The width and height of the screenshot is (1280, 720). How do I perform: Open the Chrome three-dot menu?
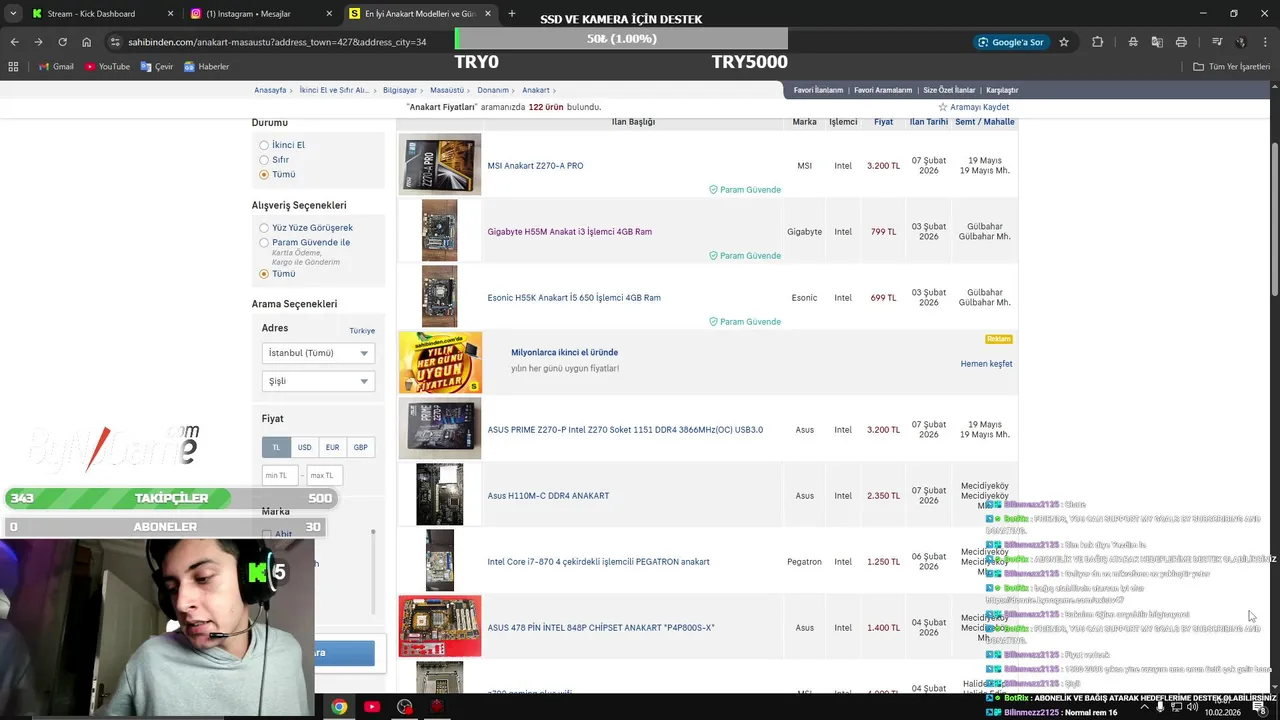(1265, 42)
